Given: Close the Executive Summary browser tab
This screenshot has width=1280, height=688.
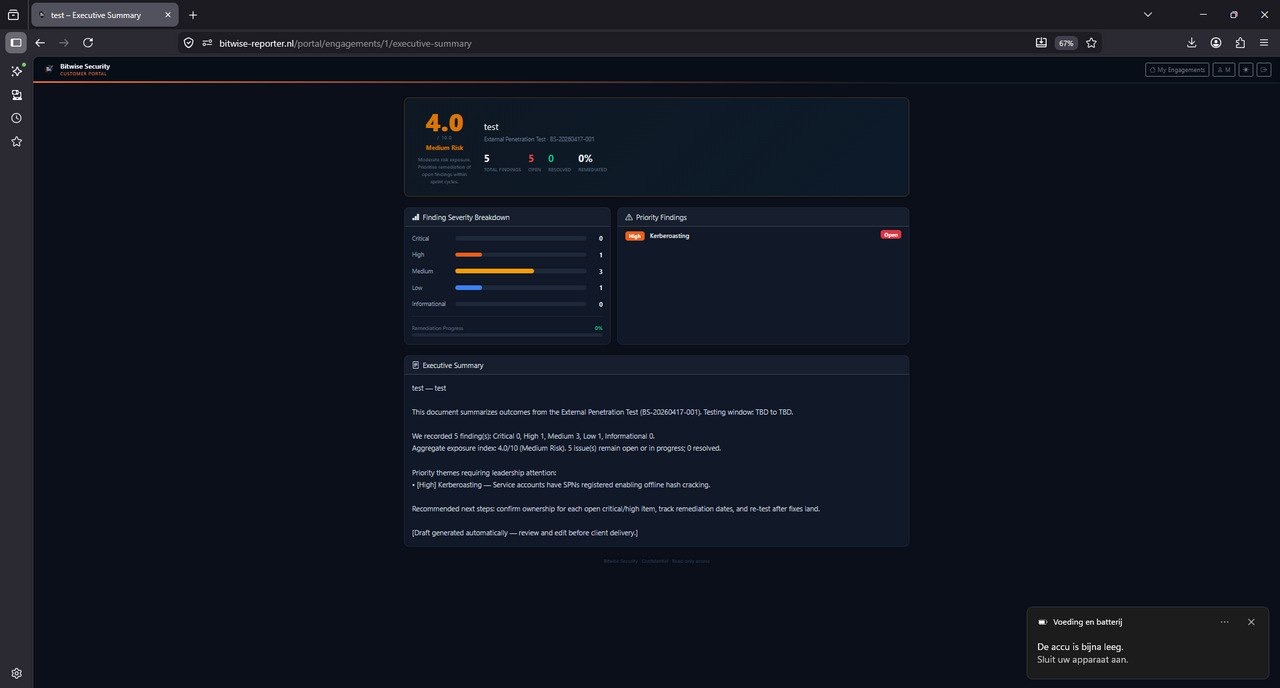Looking at the screenshot, I should tap(166, 15).
